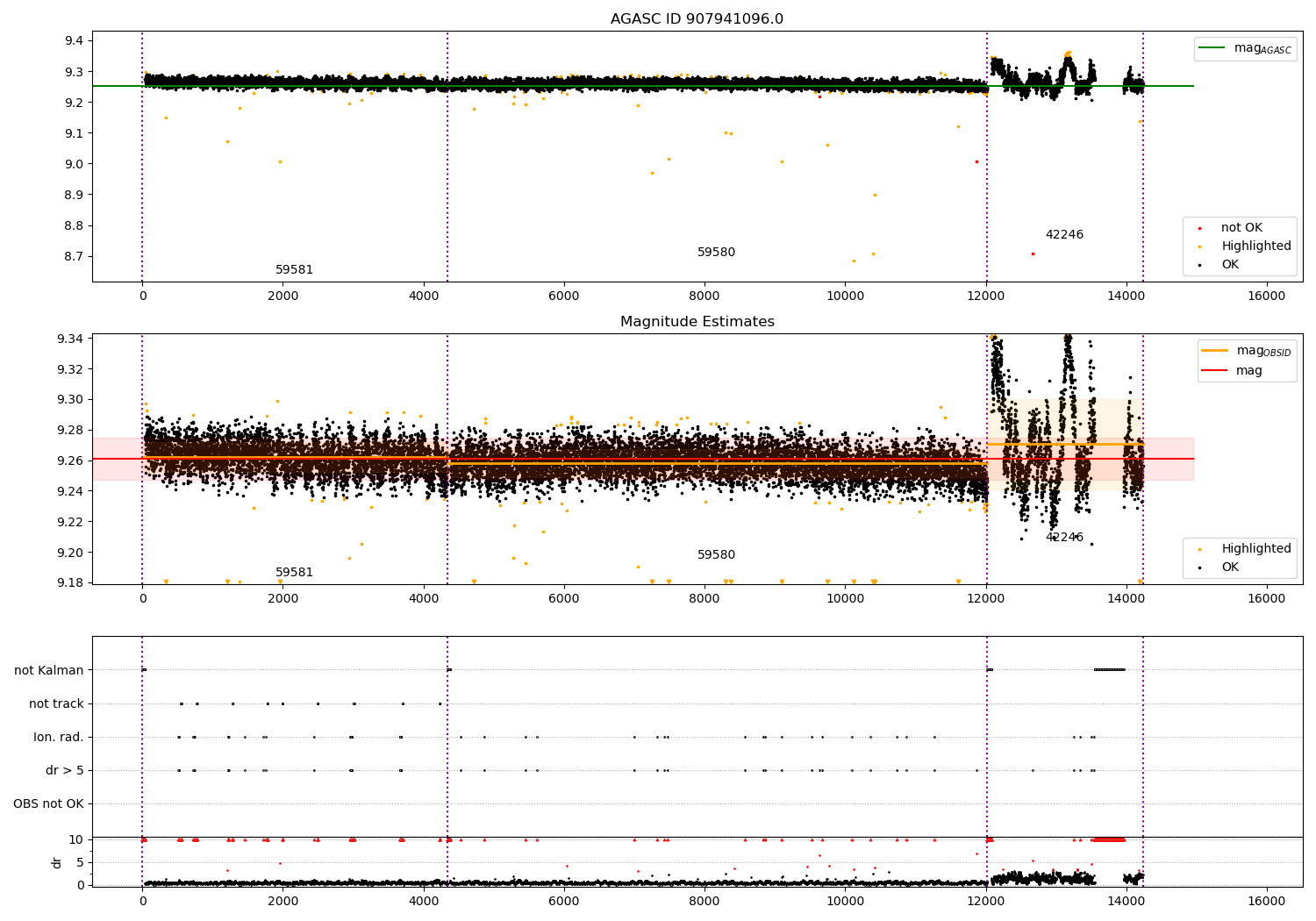Click the green mag AGASC legend line

(x=1212, y=48)
